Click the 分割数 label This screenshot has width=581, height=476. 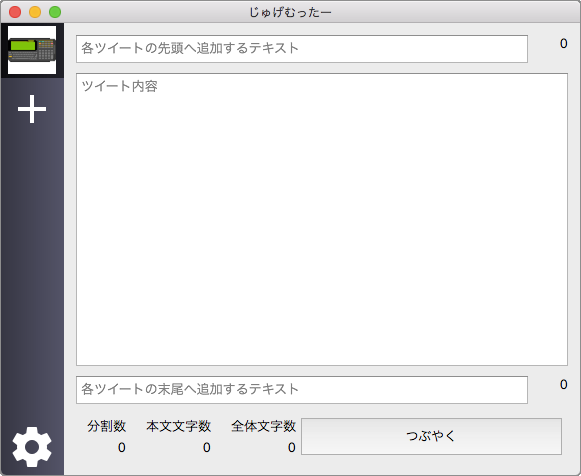[x=106, y=426]
